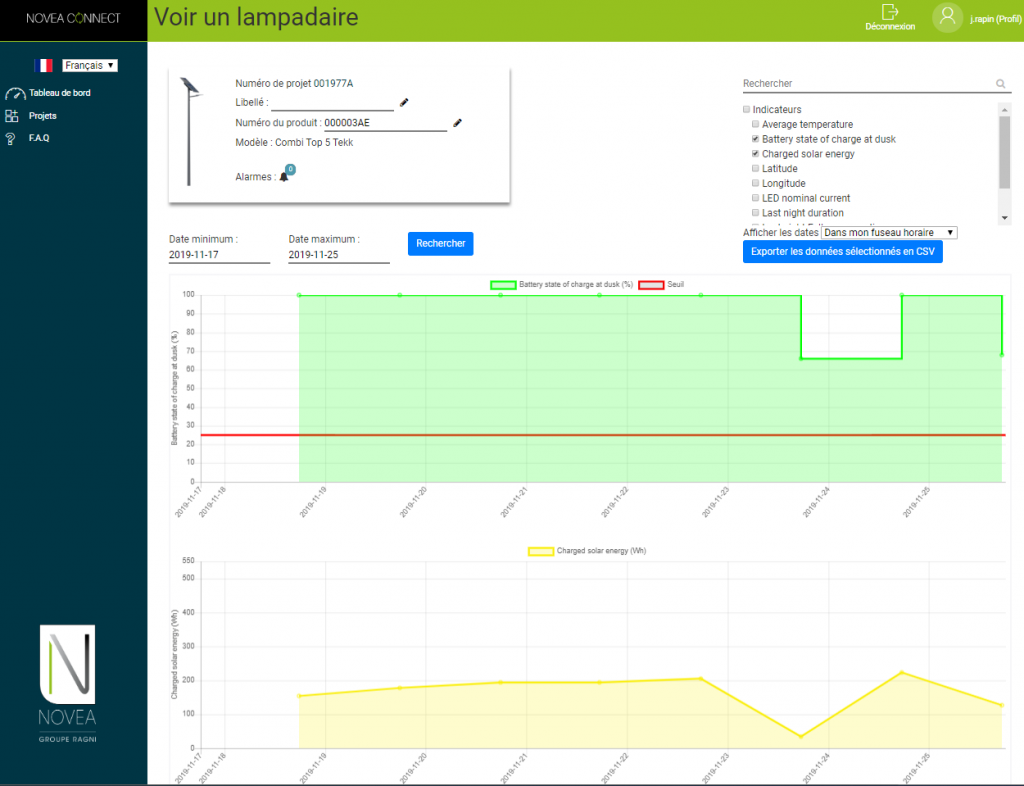This screenshot has width=1024, height=786.
Task: Click the alarm bell icon
Action: (x=284, y=177)
